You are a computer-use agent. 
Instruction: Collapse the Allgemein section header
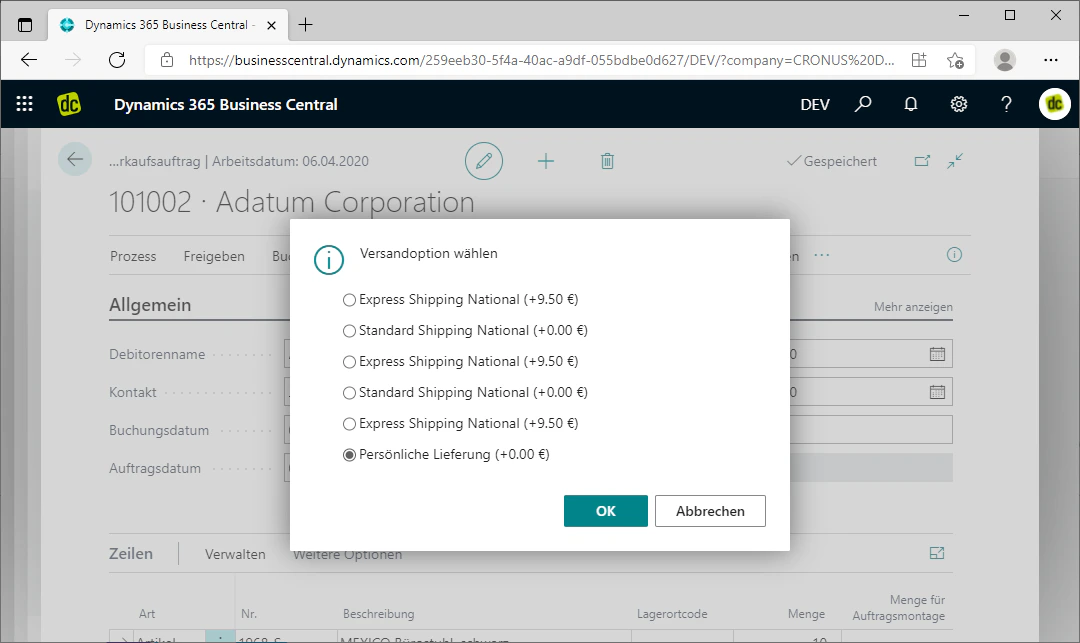pyautogui.click(x=150, y=305)
